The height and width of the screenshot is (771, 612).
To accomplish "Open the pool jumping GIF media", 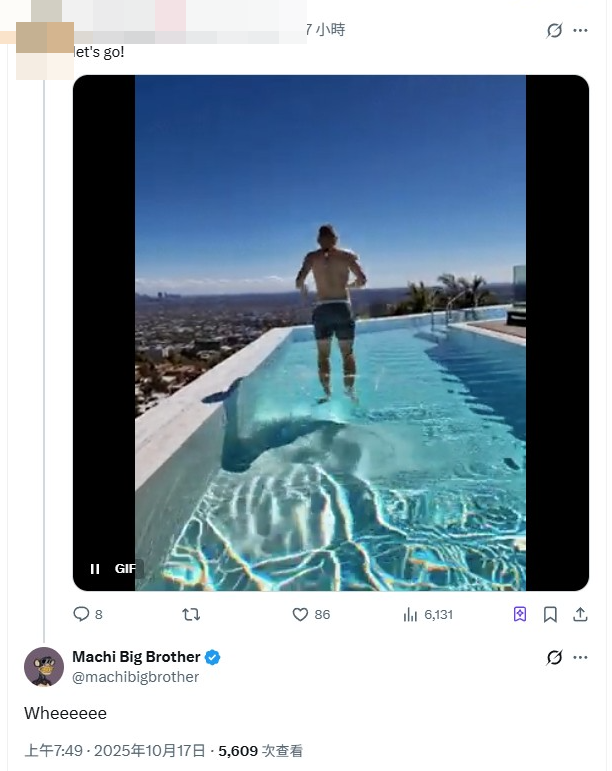I will pos(330,330).
